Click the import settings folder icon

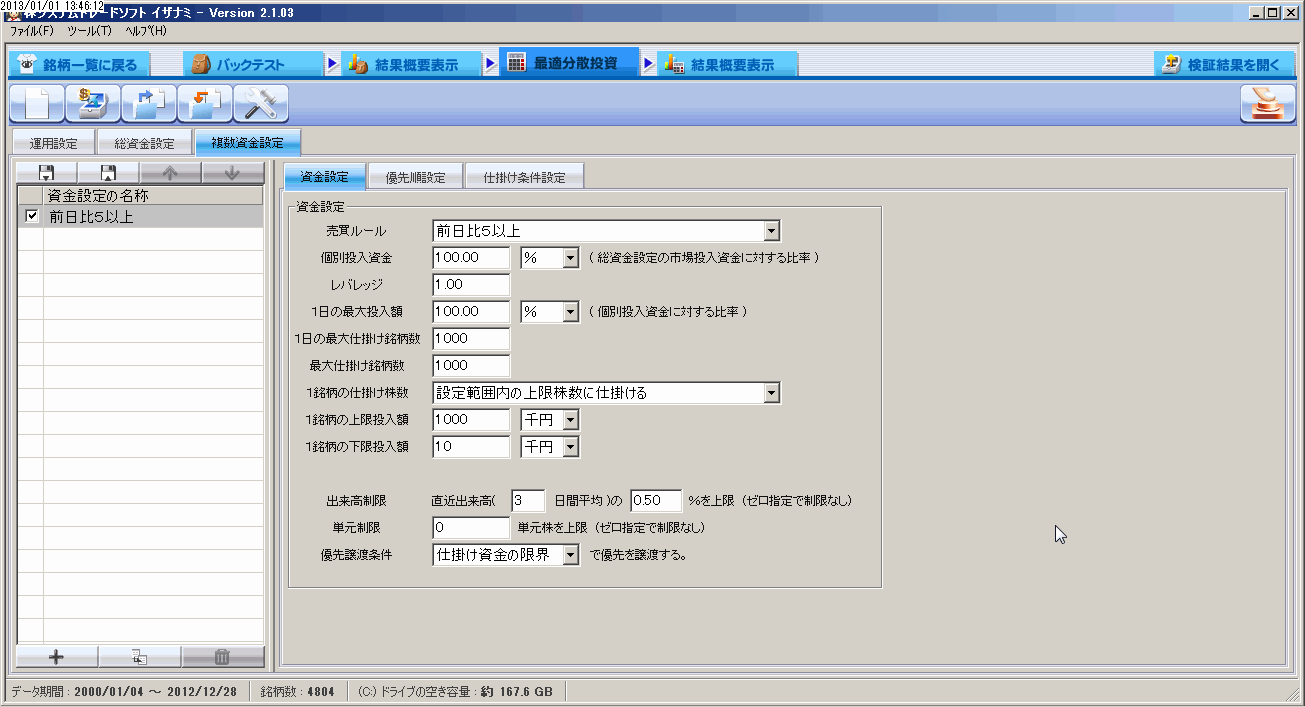[205, 104]
